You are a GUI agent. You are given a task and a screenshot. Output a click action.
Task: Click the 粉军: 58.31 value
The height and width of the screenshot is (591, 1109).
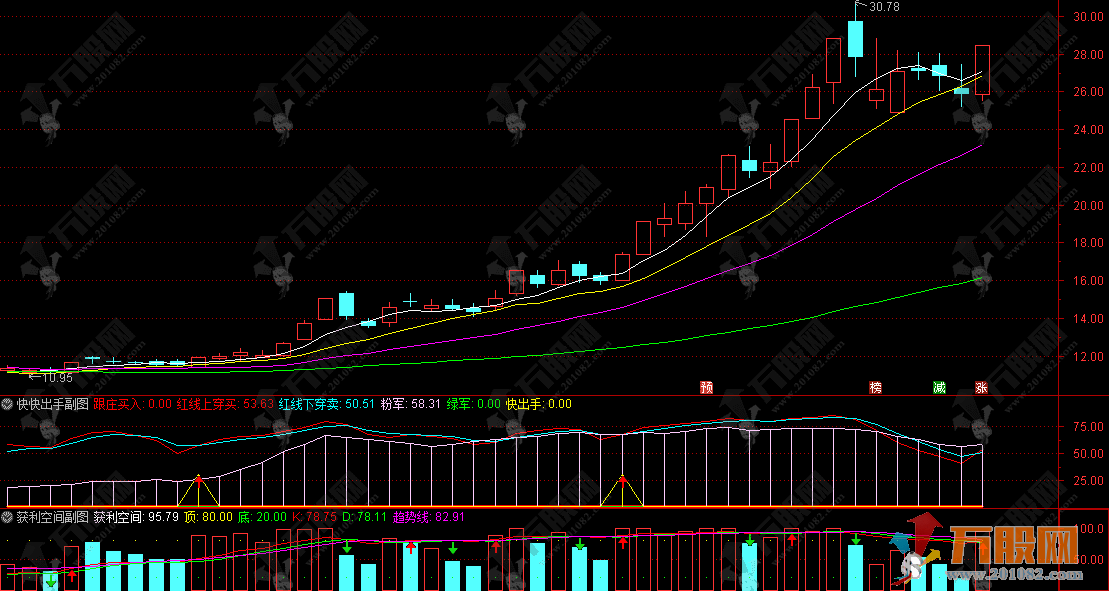[x=411, y=404]
